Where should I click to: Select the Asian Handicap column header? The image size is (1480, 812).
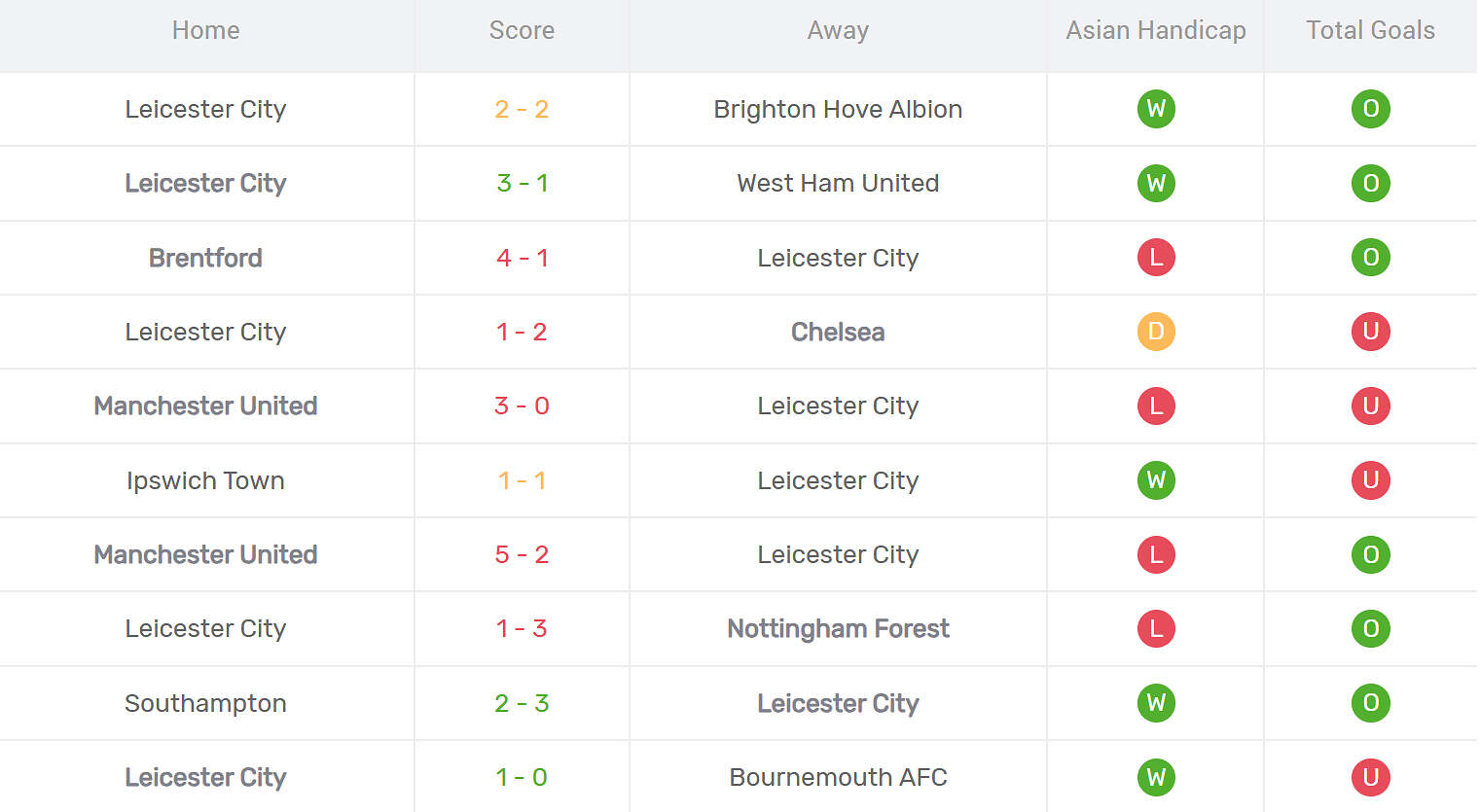coord(1155,31)
